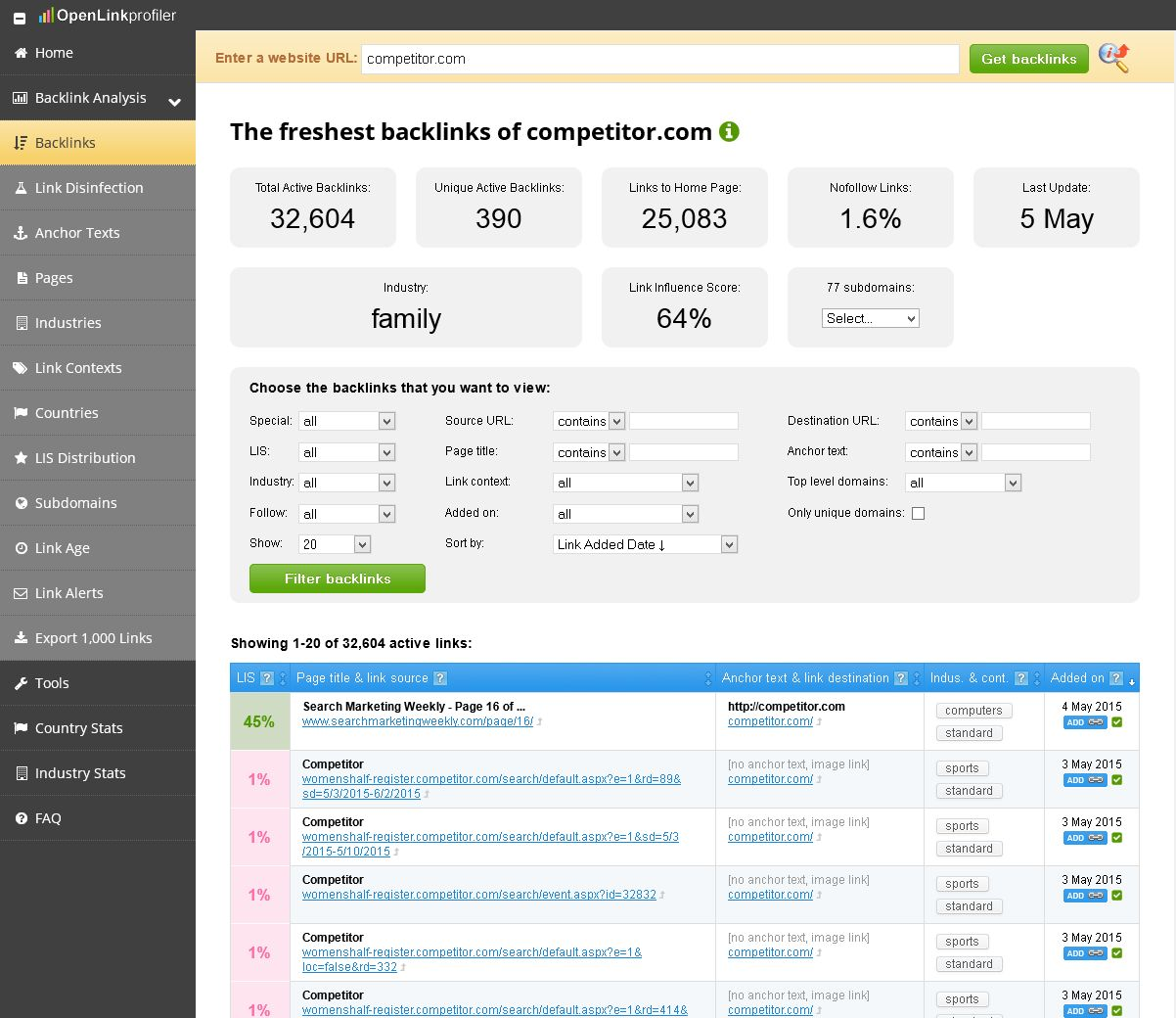Open the Top level domains dropdown
The image size is (1176, 1018).
pyautogui.click(x=964, y=483)
